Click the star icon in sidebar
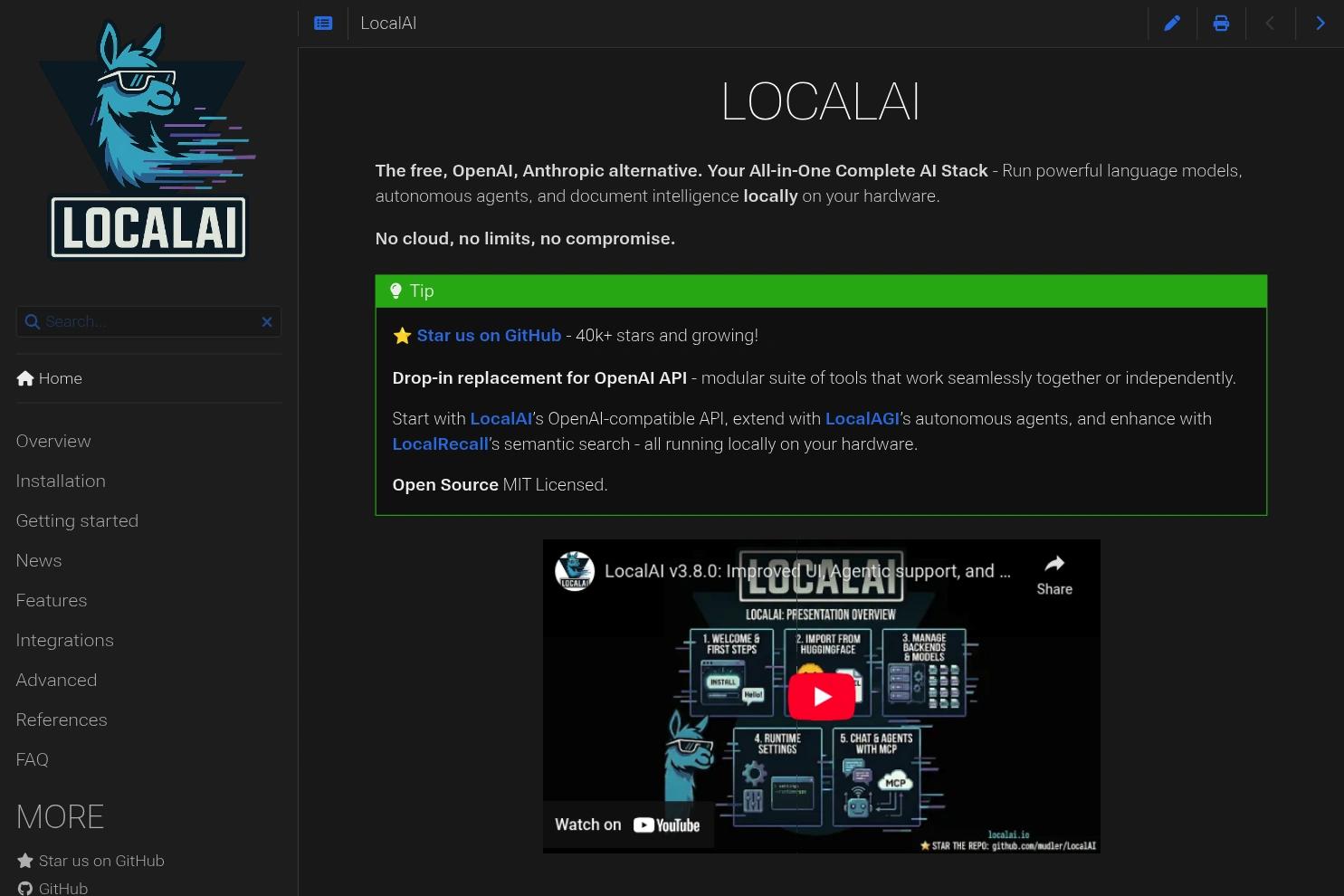 tap(25, 861)
